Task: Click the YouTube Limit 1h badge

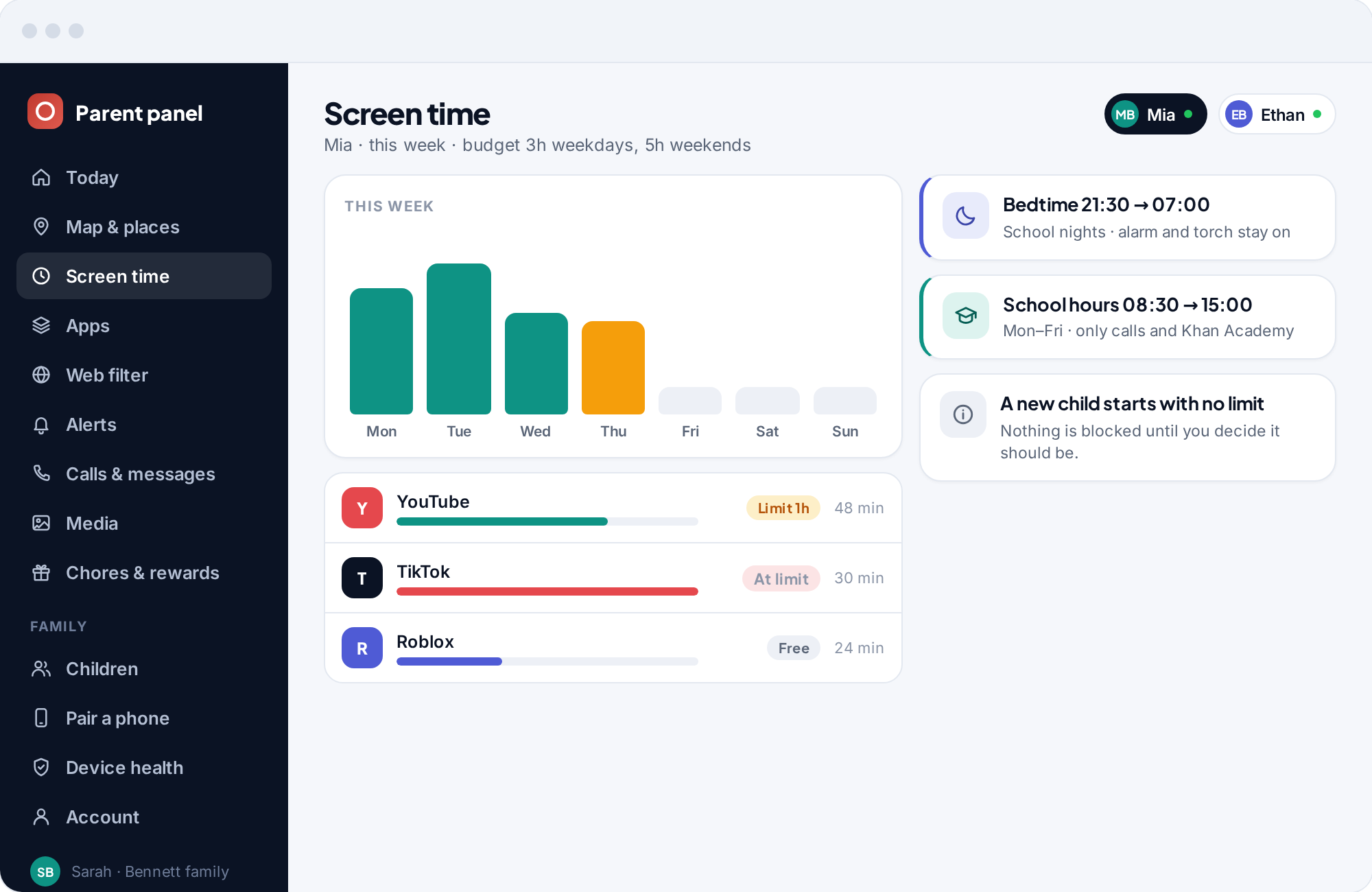Action: click(x=783, y=508)
